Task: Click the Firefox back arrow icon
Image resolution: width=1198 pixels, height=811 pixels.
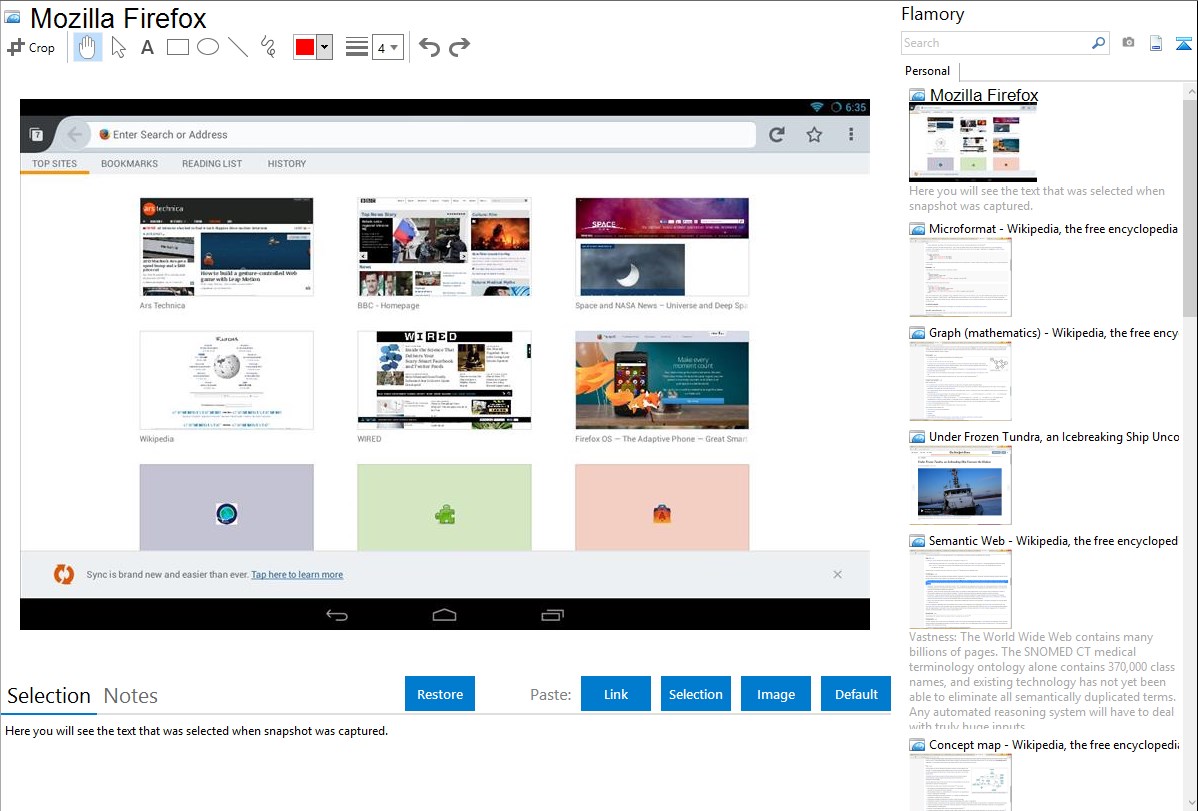Action: coord(74,135)
